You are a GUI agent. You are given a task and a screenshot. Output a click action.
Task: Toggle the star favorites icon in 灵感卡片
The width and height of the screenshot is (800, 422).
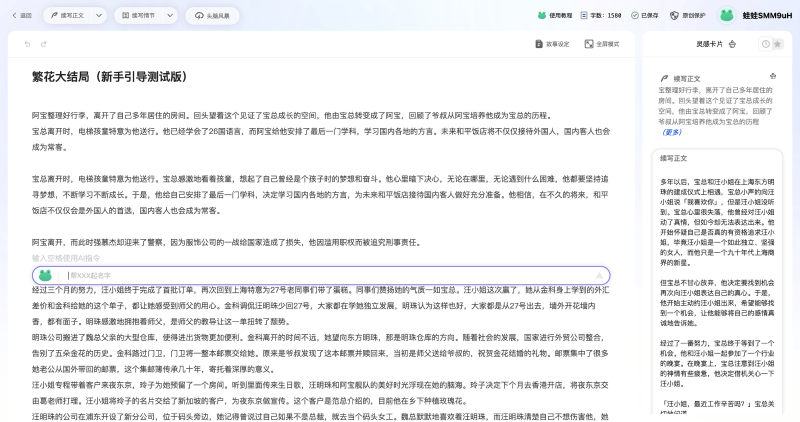[777, 44]
